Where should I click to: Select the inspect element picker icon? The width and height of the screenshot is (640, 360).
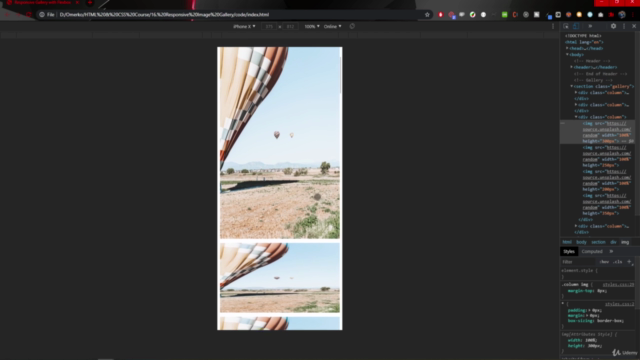point(566,26)
